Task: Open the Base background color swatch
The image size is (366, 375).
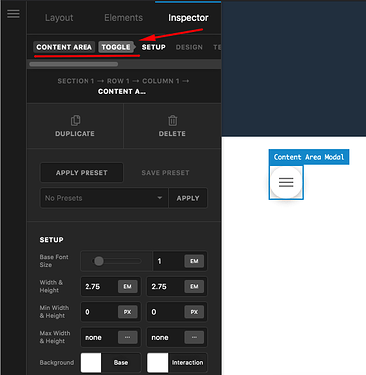Action: click(91, 363)
